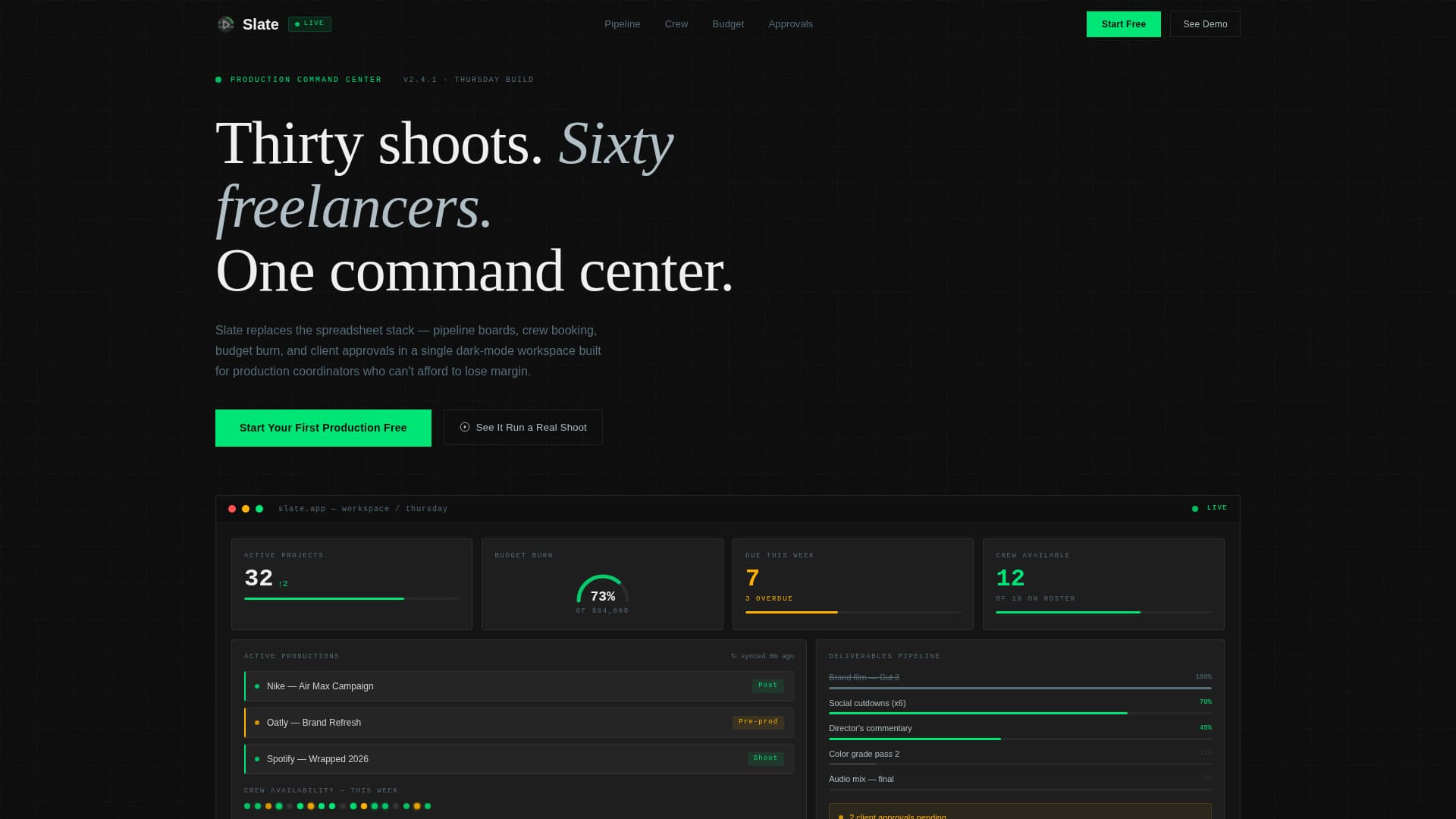Click the See Demo button
The image size is (1456, 819).
point(1205,24)
